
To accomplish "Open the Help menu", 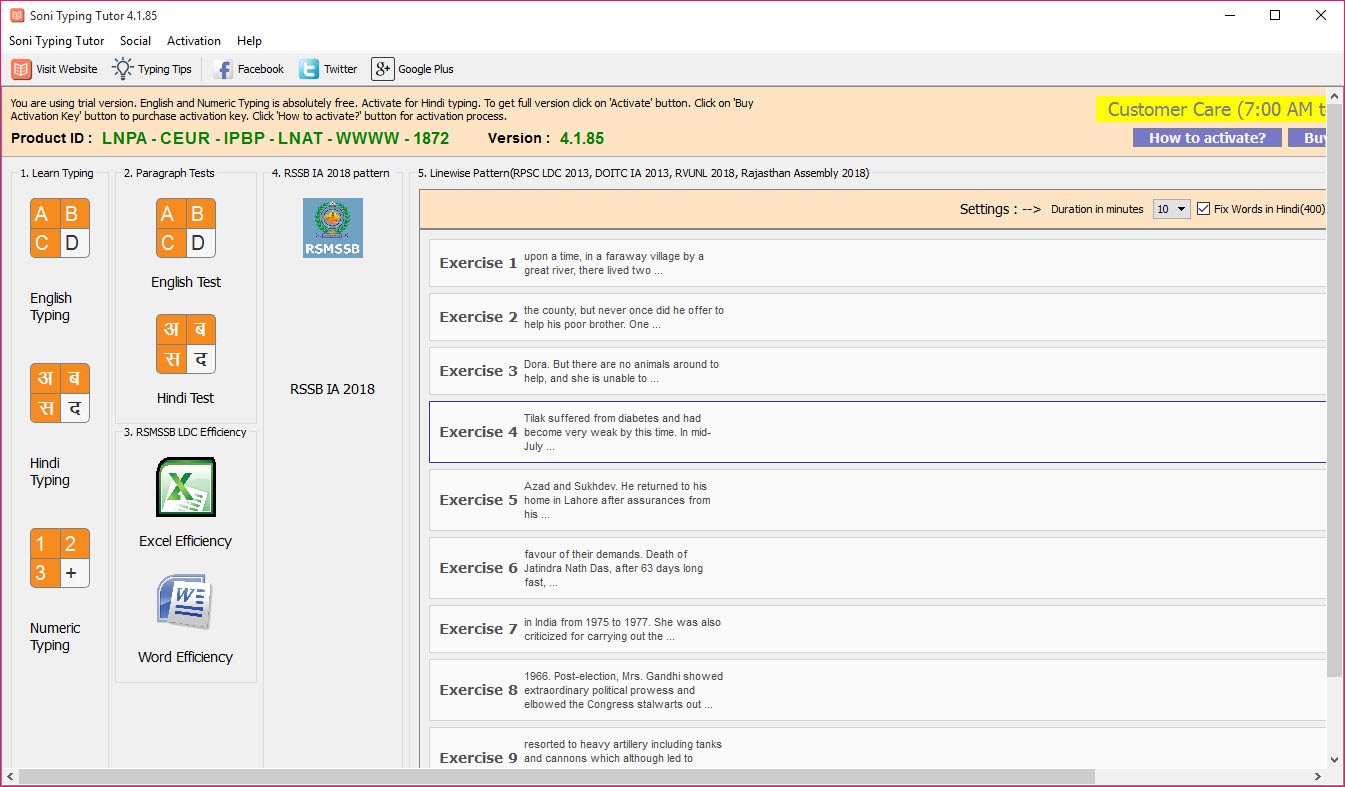I will point(249,41).
